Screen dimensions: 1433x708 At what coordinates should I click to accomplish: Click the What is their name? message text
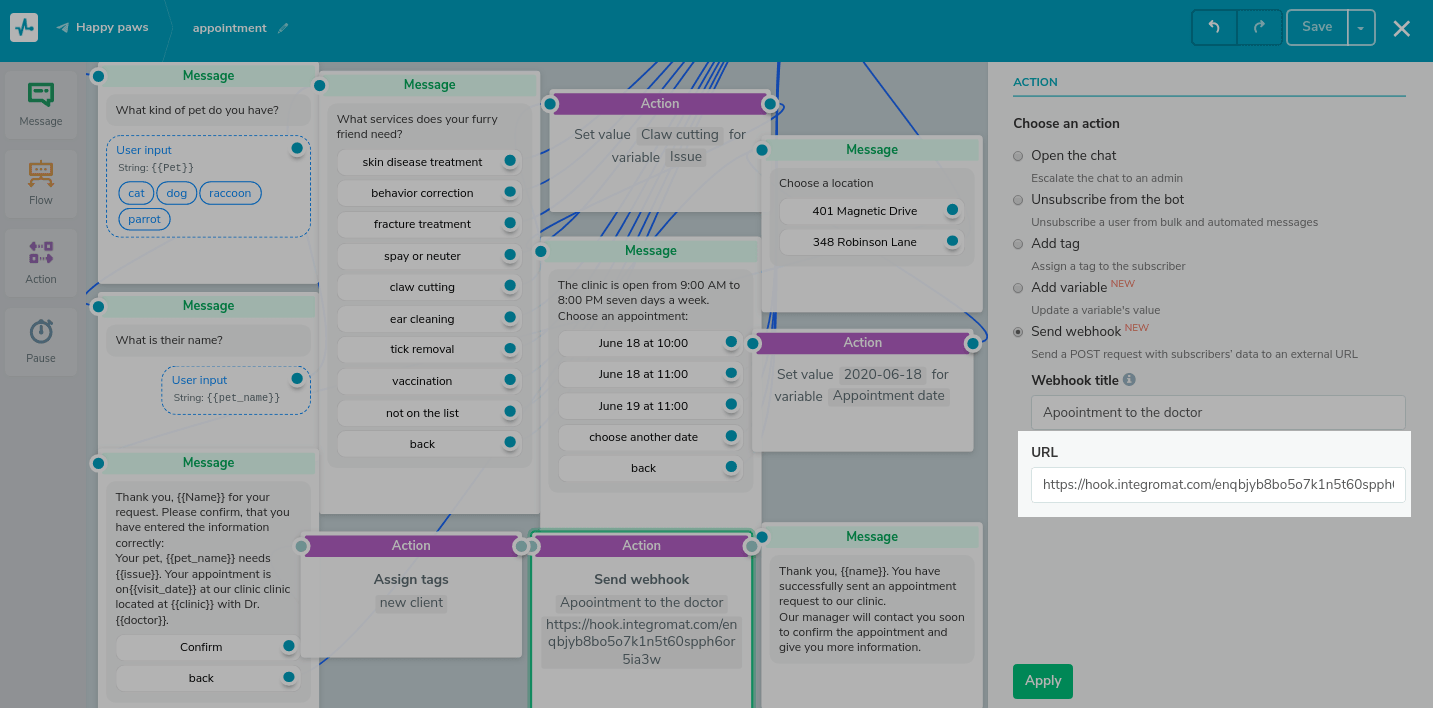pos(169,340)
